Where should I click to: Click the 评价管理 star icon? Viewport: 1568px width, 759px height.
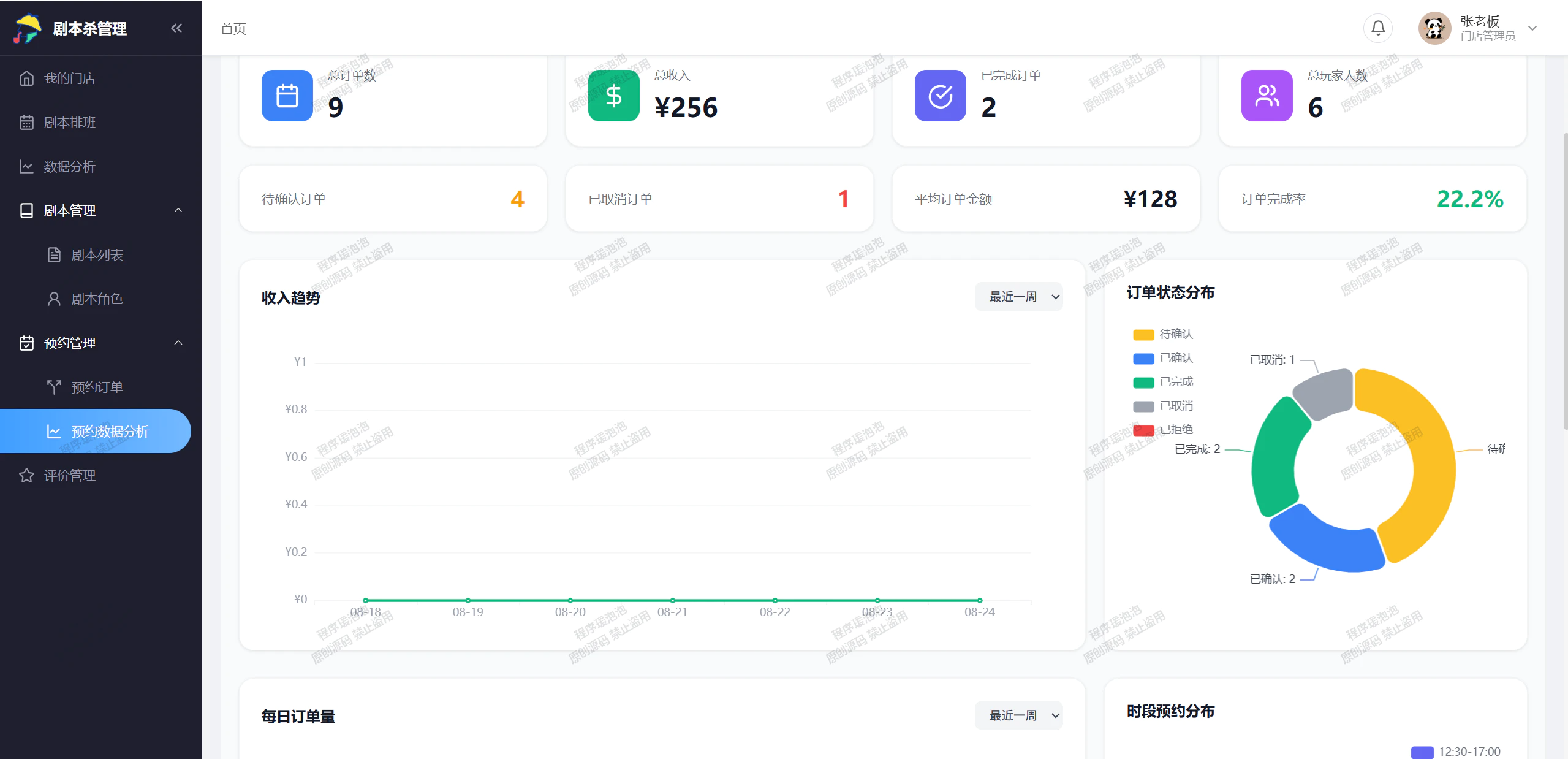point(26,476)
